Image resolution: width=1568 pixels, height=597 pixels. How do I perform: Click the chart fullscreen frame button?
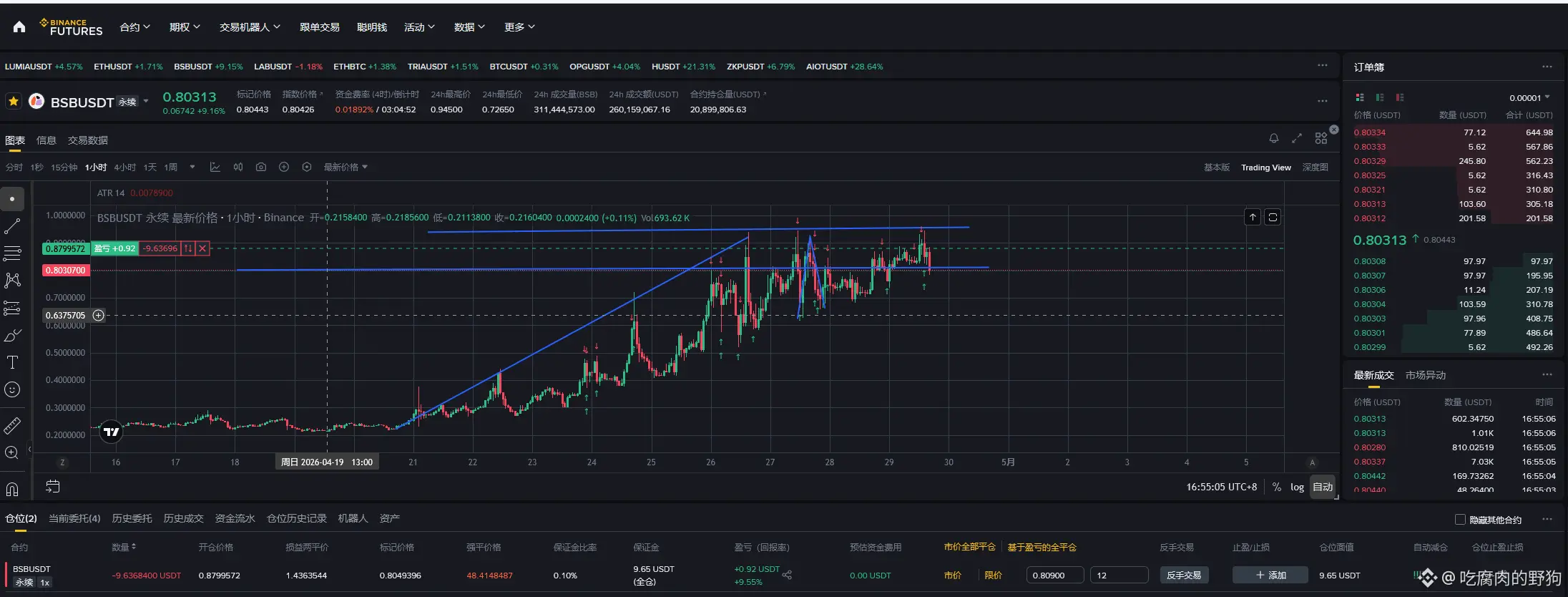tap(1273, 217)
